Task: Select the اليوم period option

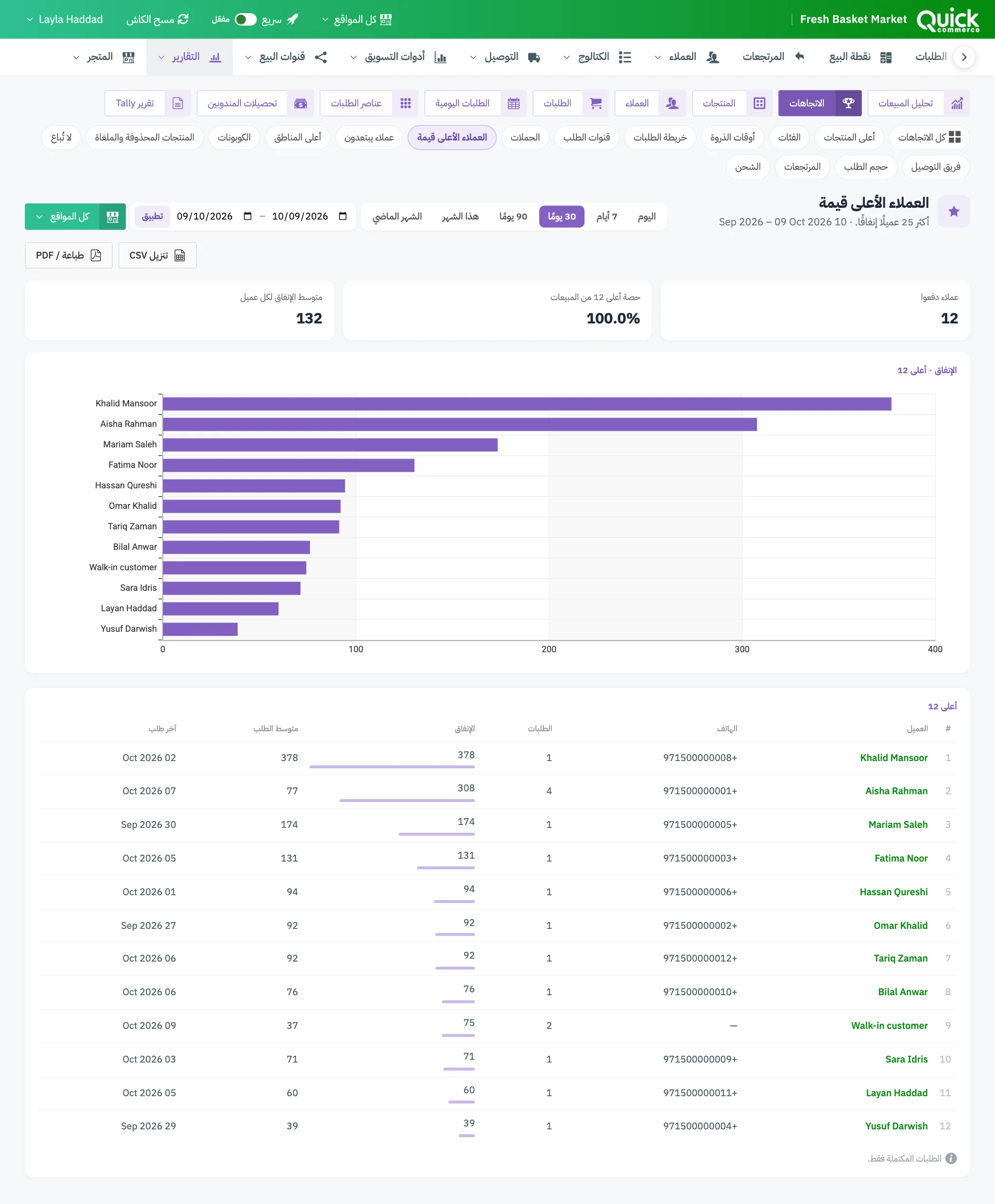Action: [x=647, y=217]
